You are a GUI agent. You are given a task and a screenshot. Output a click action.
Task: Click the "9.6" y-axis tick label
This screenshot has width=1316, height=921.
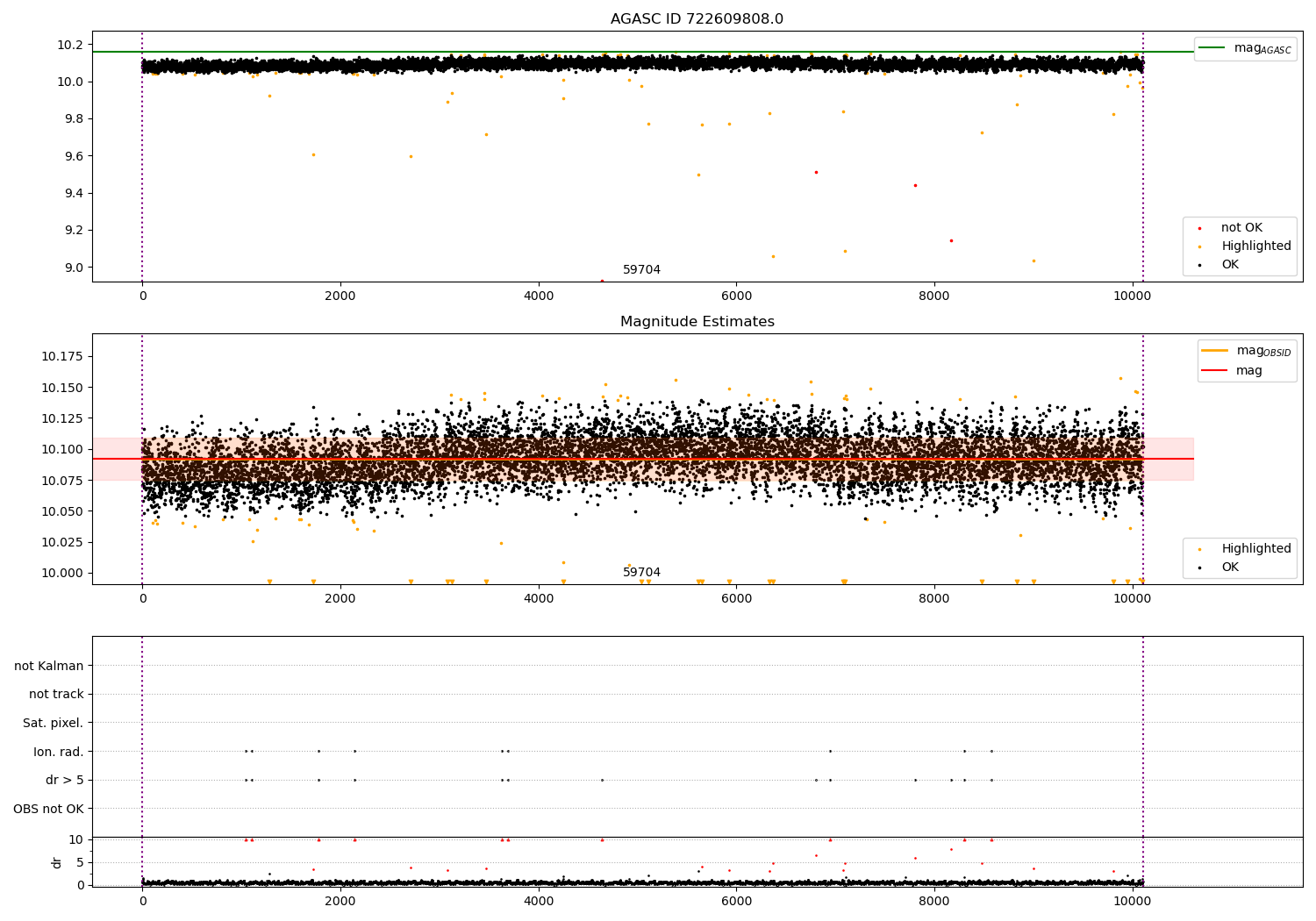click(x=75, y=156)
